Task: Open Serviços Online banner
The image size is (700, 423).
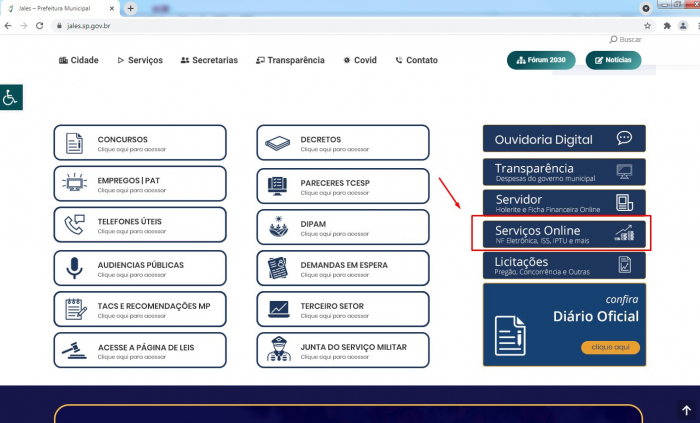Action: 564,234
